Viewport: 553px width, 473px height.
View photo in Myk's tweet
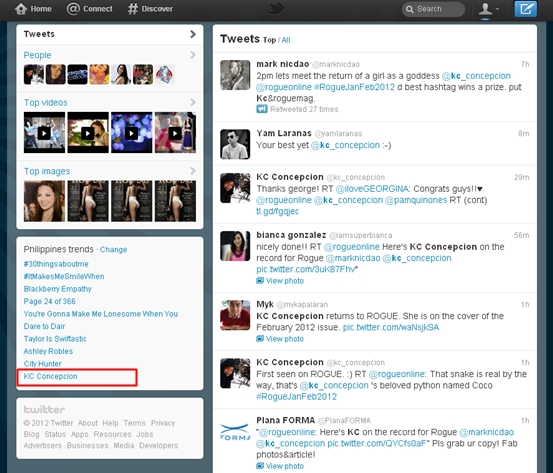[x=280, y=339]
